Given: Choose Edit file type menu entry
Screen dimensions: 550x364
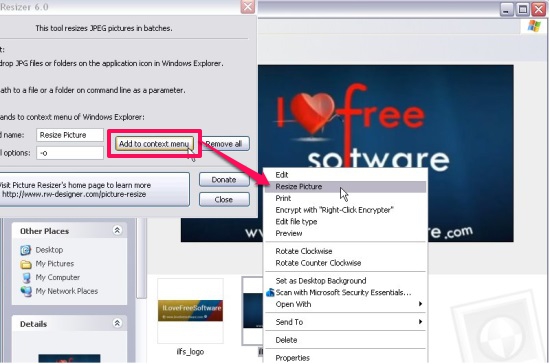Looking at the screenshot, I should pos(346,222).
